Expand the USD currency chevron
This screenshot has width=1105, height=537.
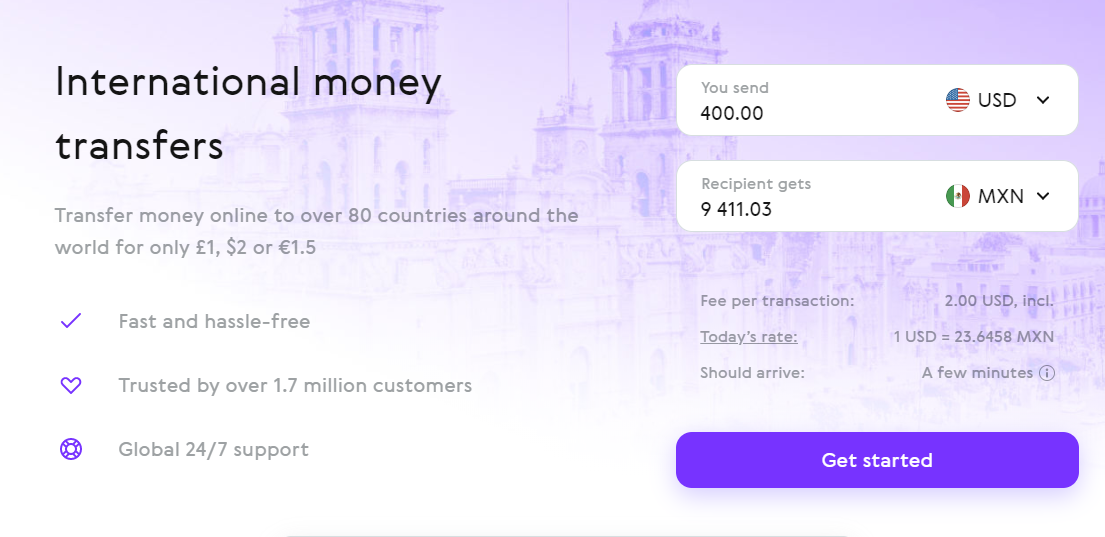point(1044,100)
